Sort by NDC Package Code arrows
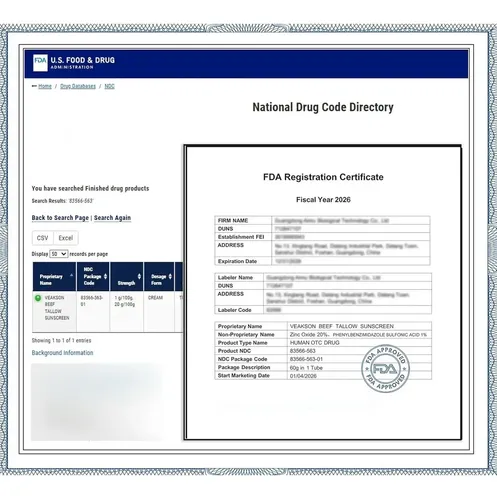This screenshot has width=497, height=500. [x=105, y=276]
